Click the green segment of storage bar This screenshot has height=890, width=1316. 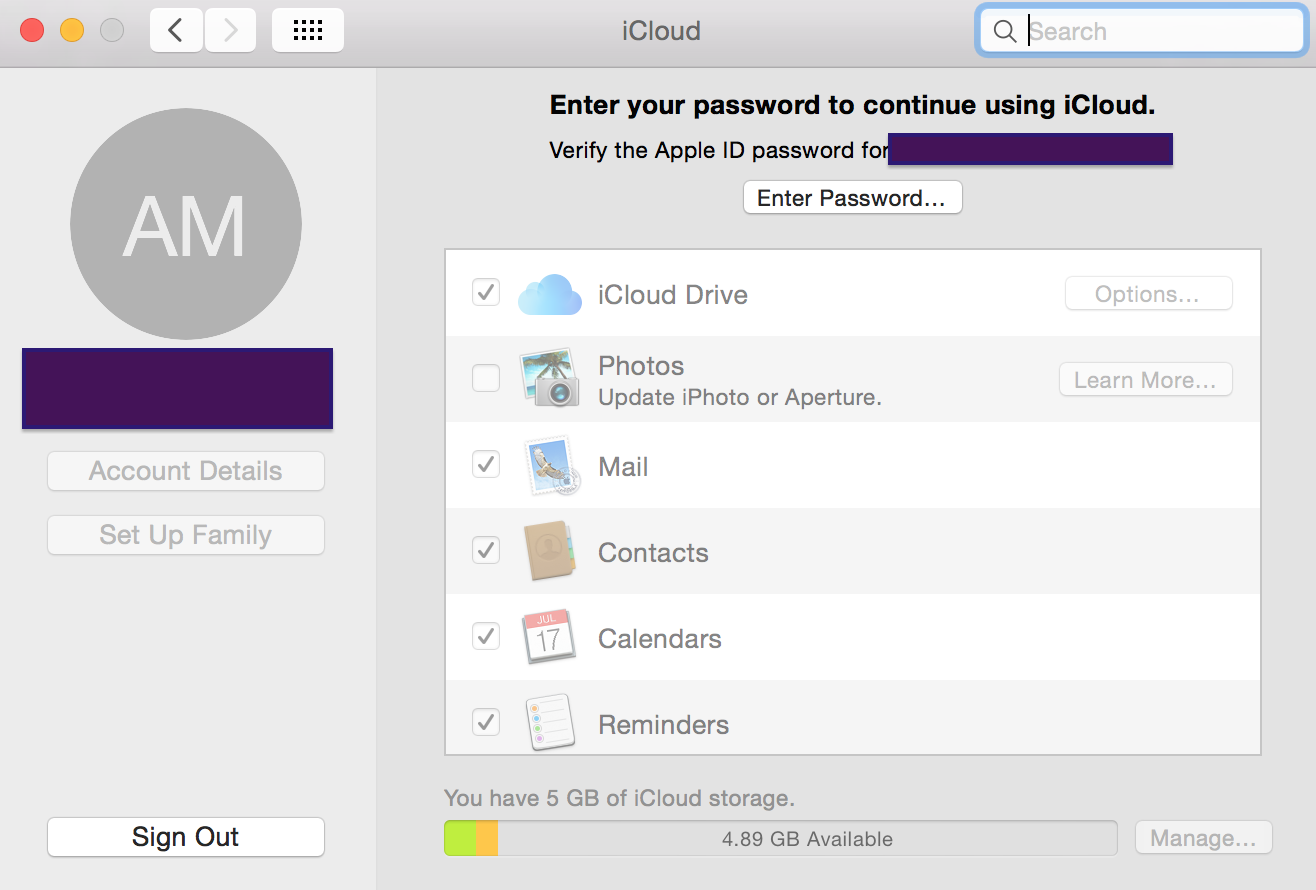[460, 839]
